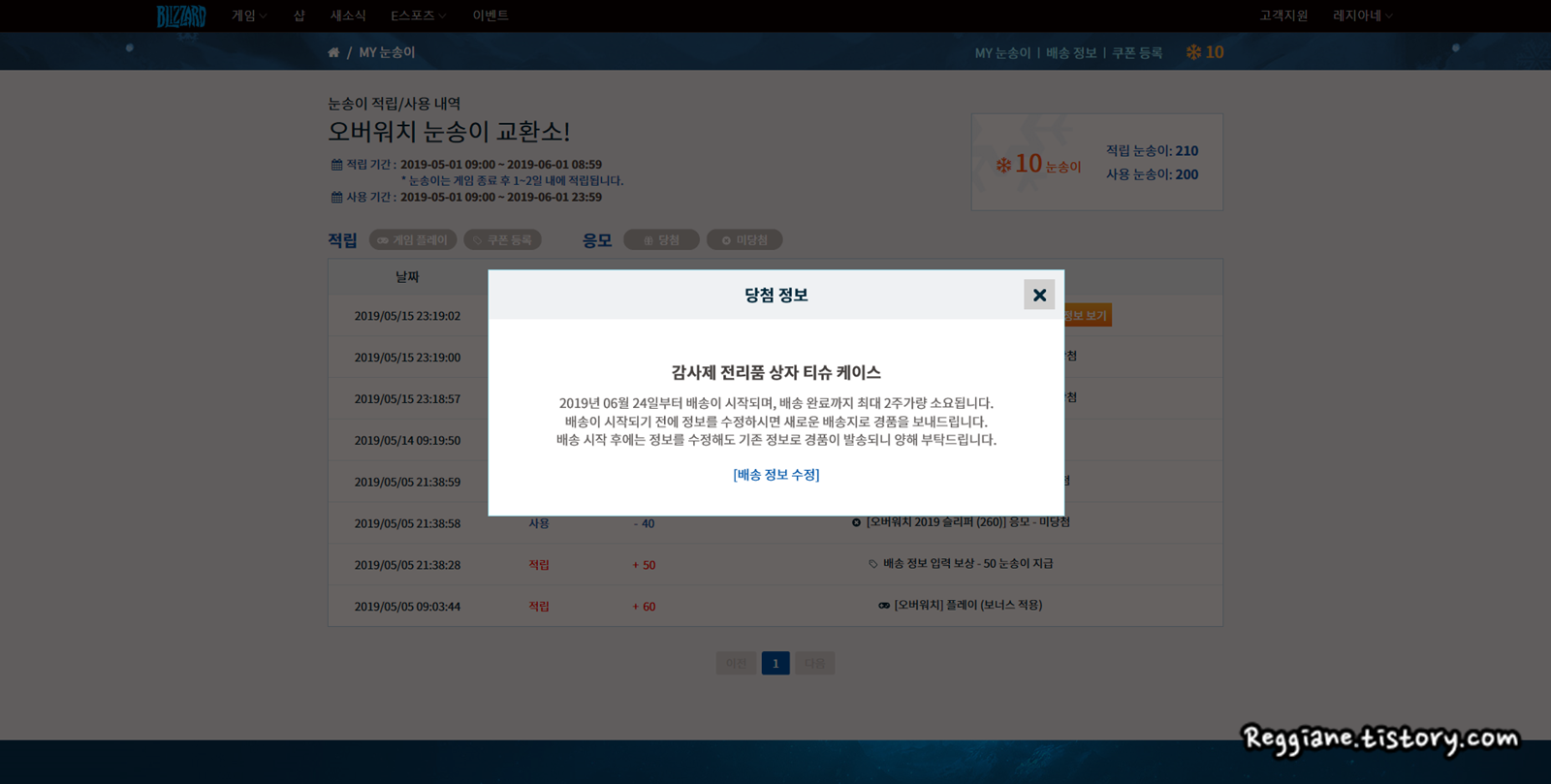Open 고객지원 in the top bar
Viewport: 1551px width, 784px height.
[x=1283, y=16]
